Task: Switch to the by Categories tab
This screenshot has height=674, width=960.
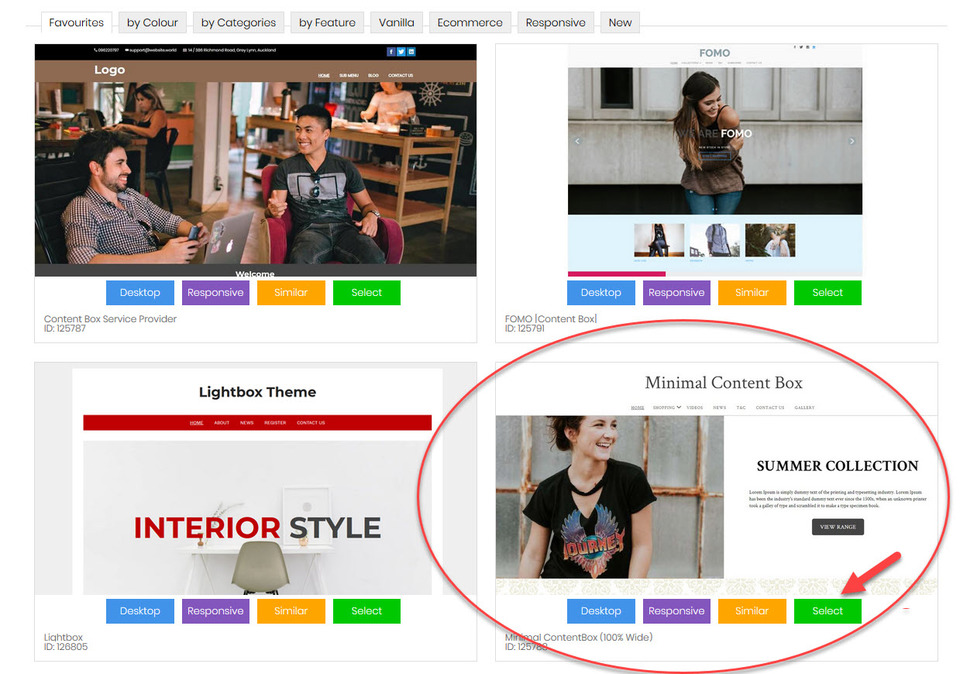Action: (238, 22)
